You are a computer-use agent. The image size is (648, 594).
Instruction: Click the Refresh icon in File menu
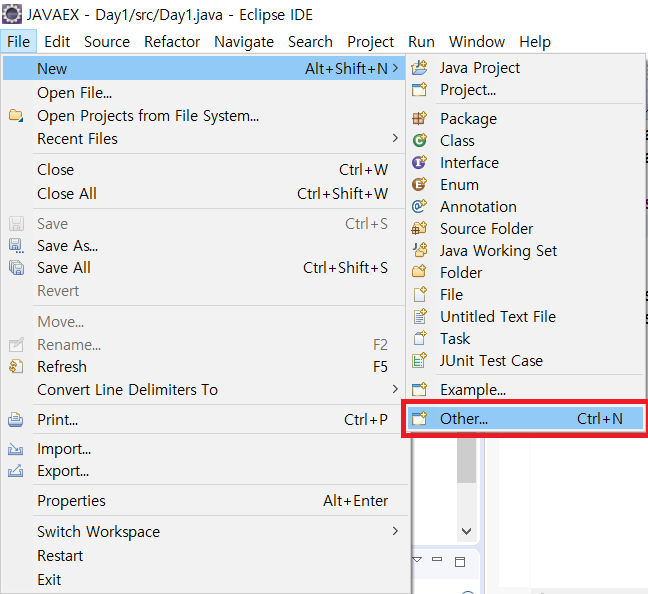point(16,366)
